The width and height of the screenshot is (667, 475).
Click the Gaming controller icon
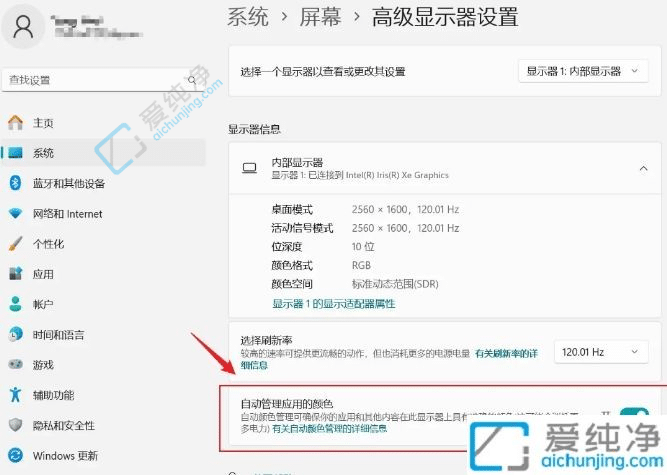click(x=16, y=364)
